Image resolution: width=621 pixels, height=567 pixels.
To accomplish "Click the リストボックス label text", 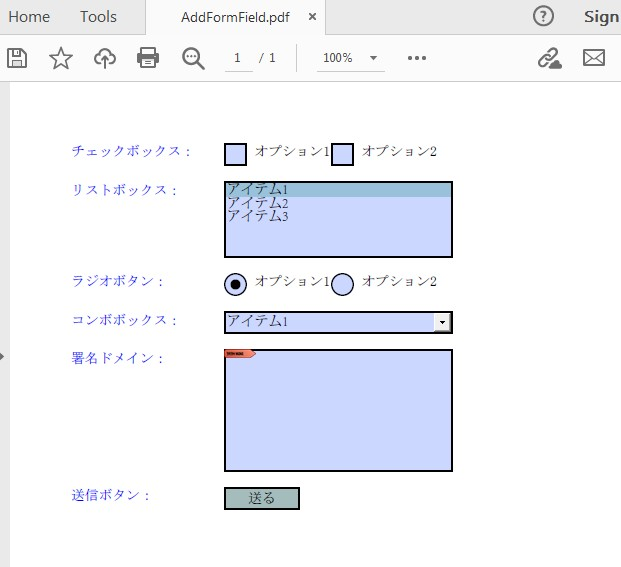I will (124, 190).
